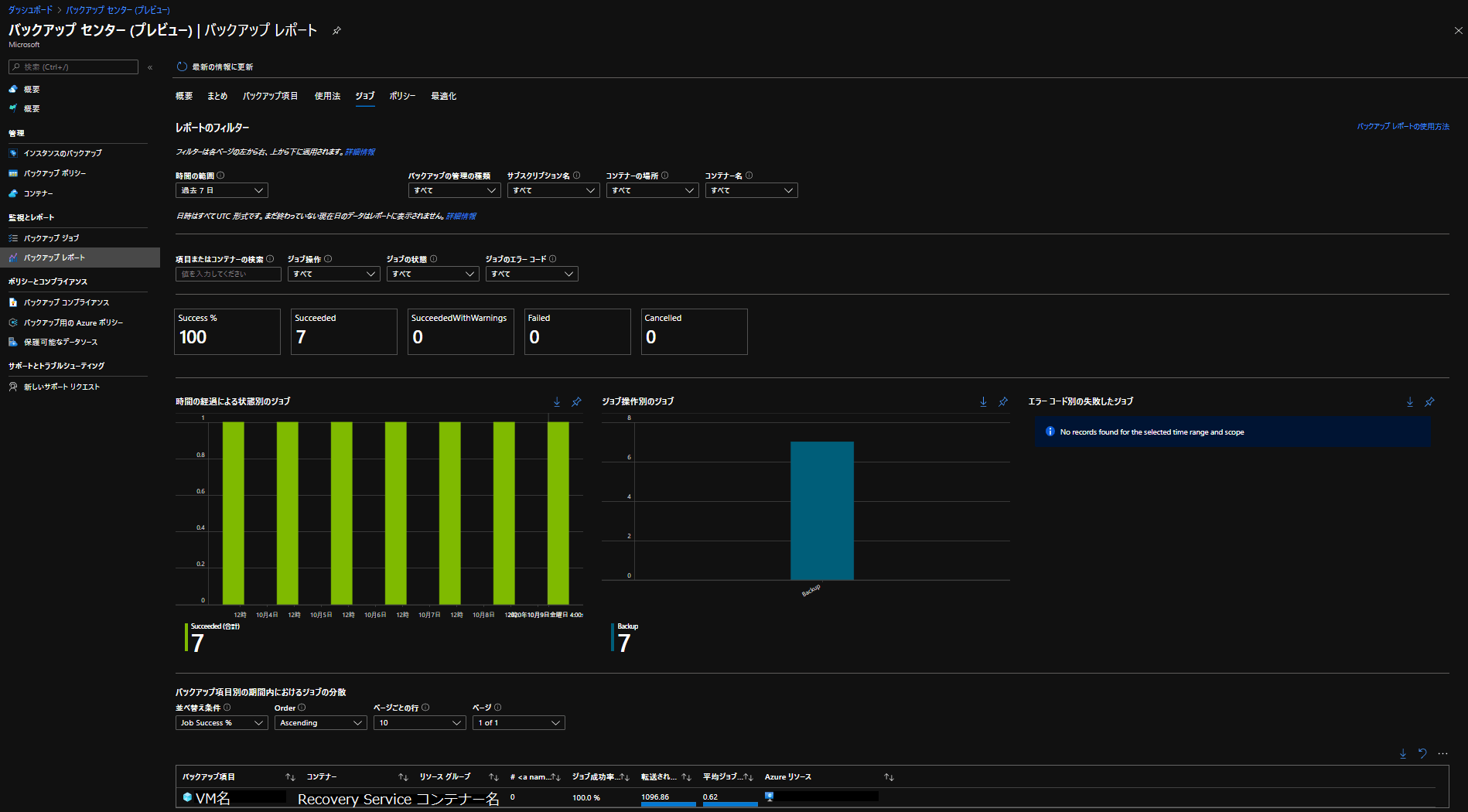
Task: Open バックアップ レポートの使用方法 link
Action: [1403, 126]
